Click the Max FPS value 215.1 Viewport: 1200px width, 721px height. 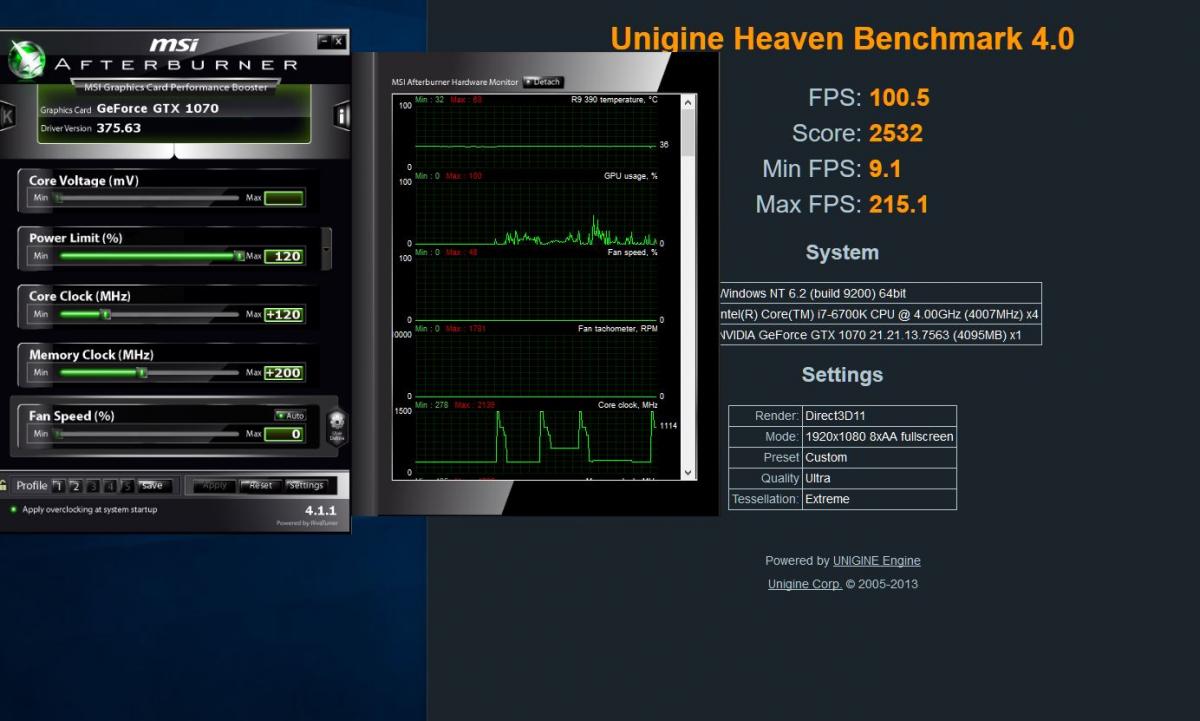coord(899,204)
